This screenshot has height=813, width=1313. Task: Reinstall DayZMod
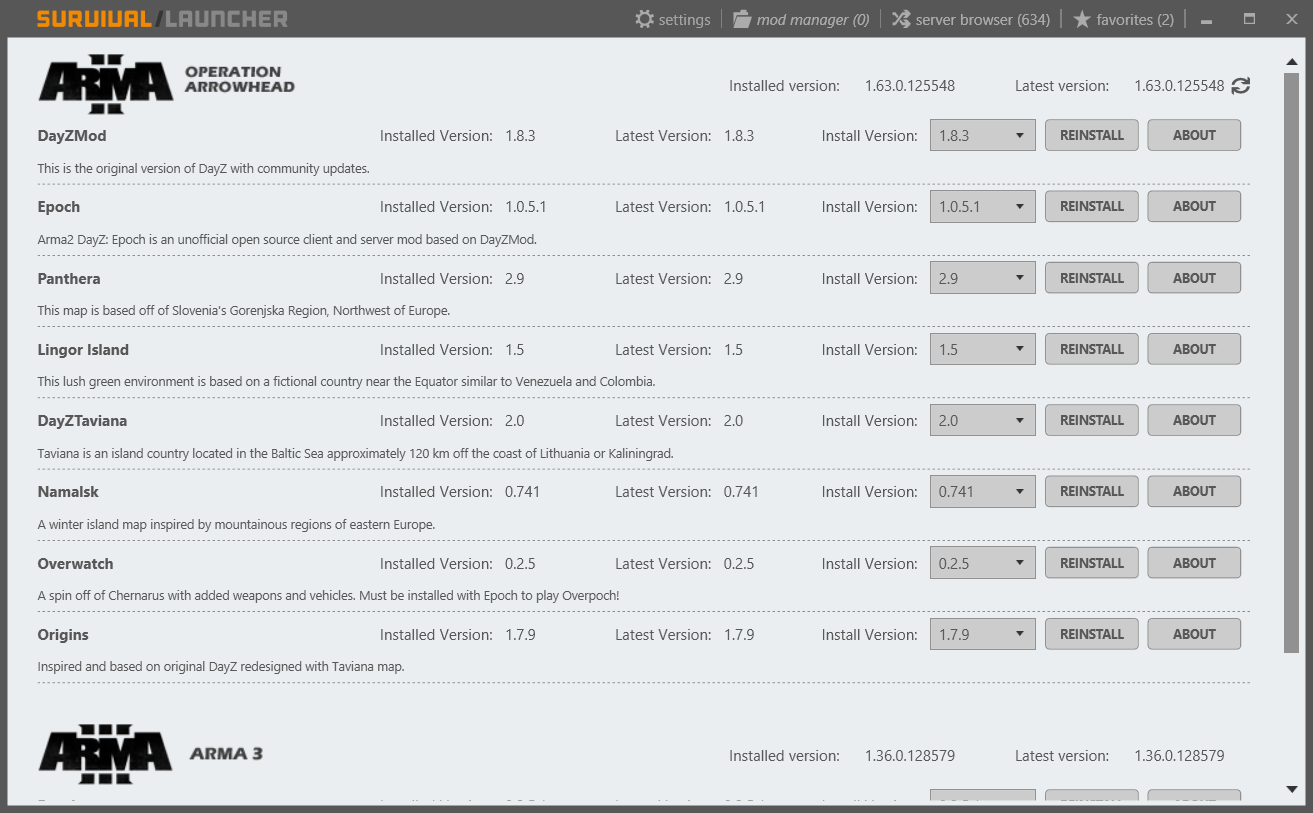pyautogui.click(x=1092, y=135)
